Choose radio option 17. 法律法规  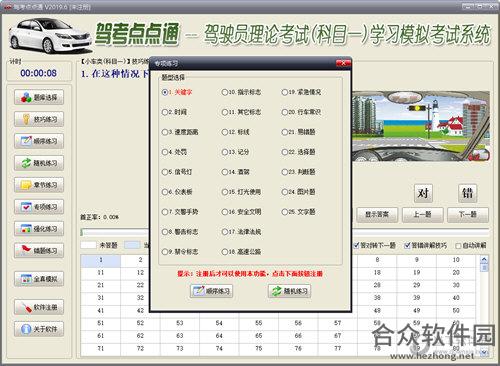(x=241, y=232)
